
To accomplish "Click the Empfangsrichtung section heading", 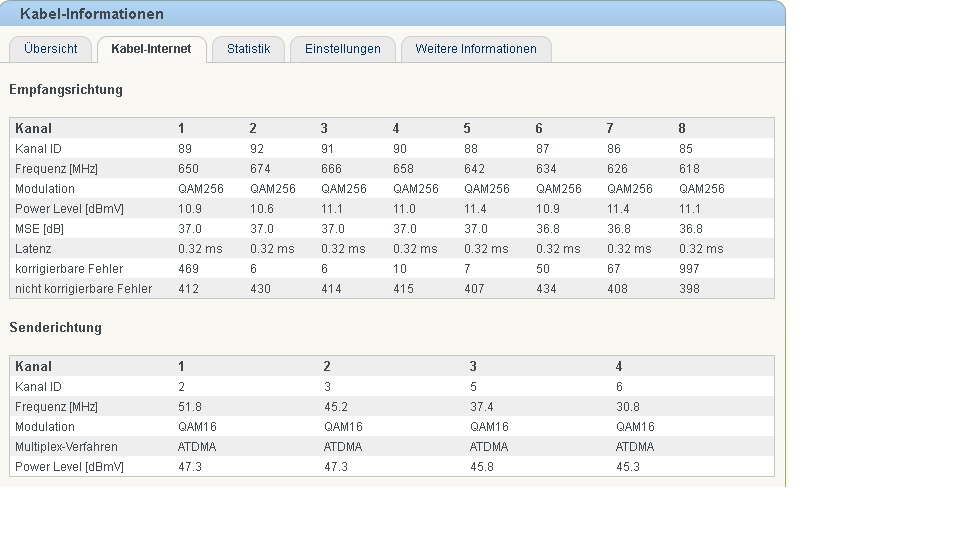I will (66, 90).
